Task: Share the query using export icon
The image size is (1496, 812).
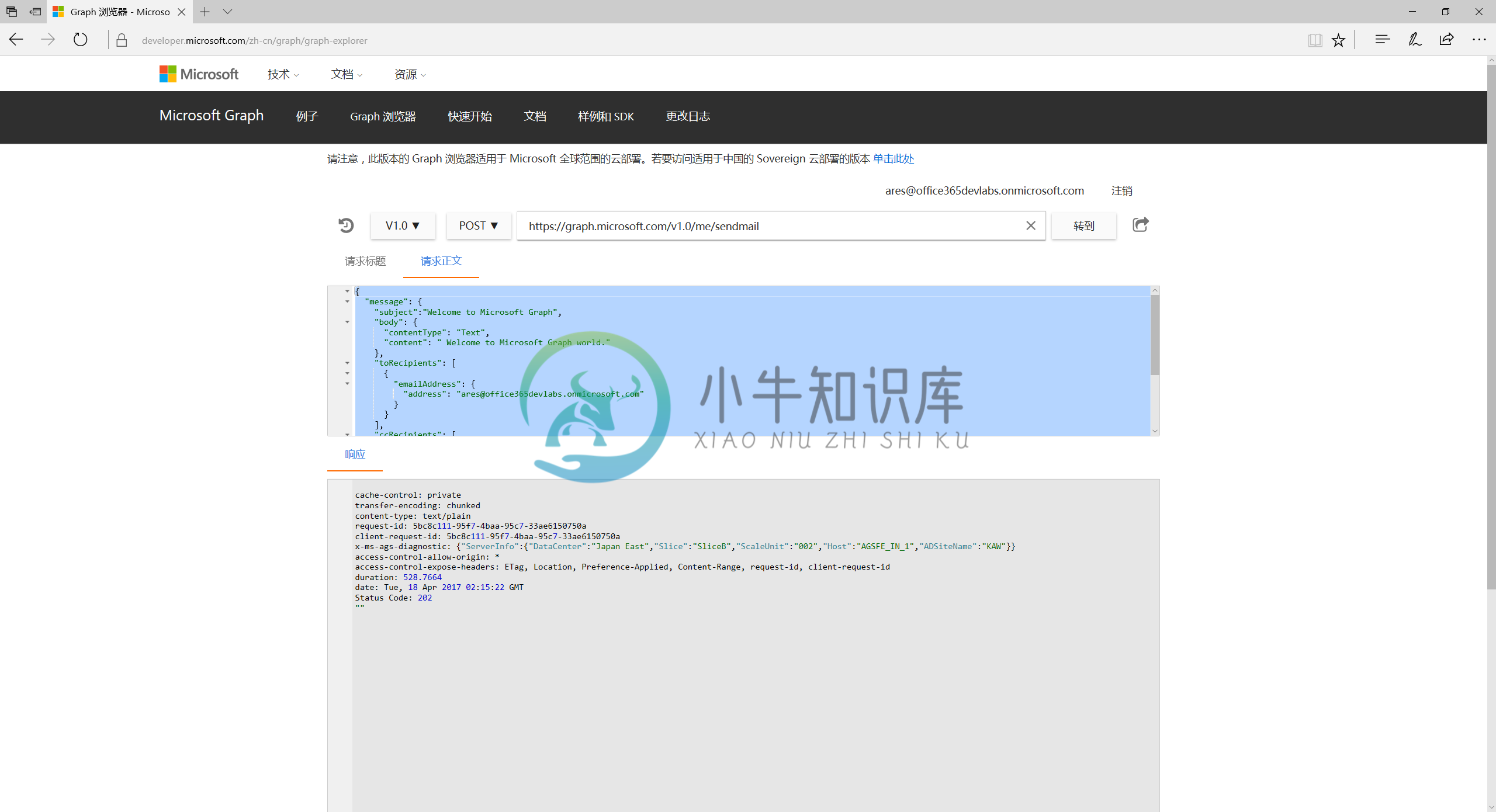Action: pos(1140,225)
